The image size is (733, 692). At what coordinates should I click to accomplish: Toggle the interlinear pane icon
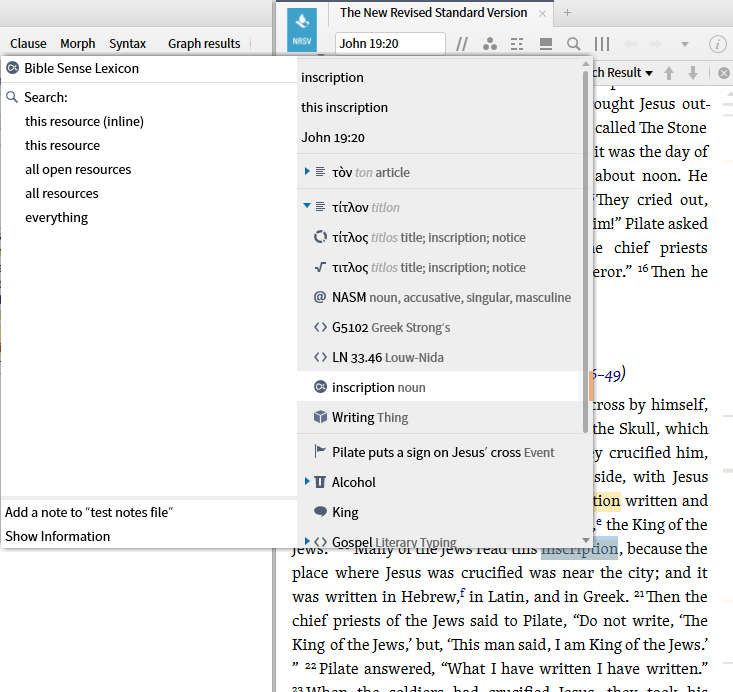(x=517, y=44)
